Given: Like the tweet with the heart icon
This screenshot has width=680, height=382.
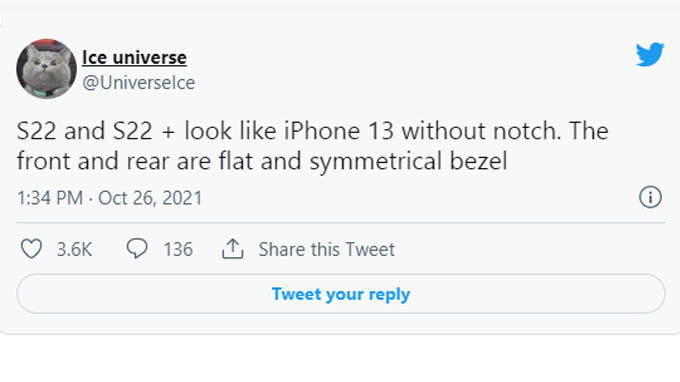Looking at the screenshot, I should click(32, 249).
